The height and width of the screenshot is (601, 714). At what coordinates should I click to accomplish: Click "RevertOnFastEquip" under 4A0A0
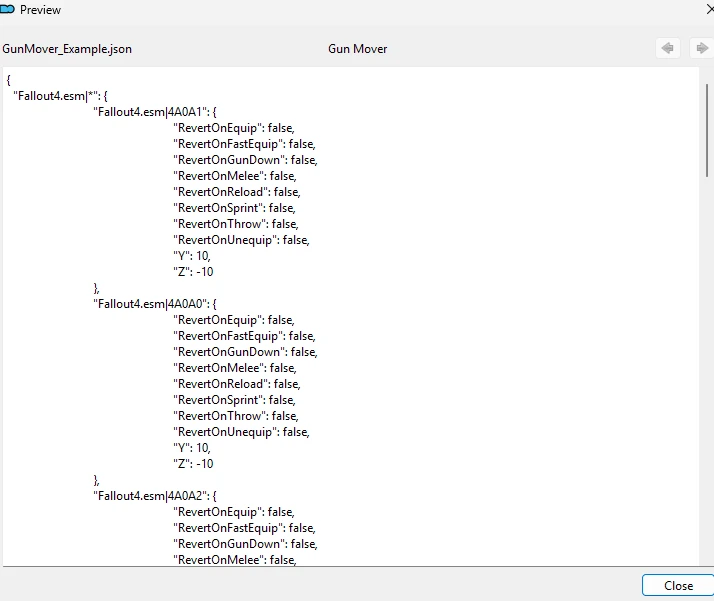(244, 336)
